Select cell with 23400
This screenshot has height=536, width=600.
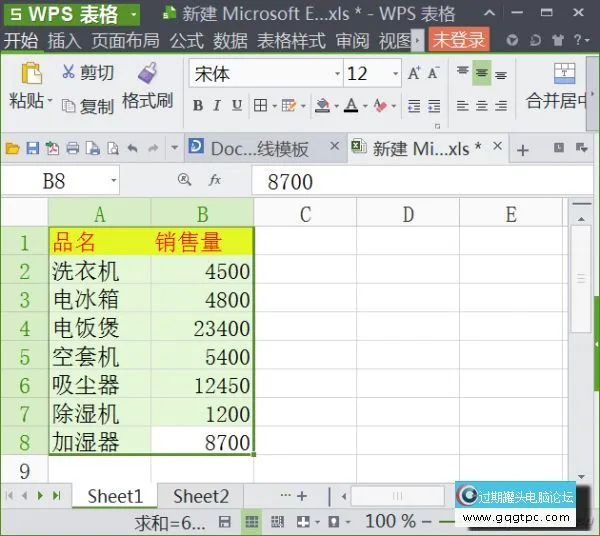(202, 328)
